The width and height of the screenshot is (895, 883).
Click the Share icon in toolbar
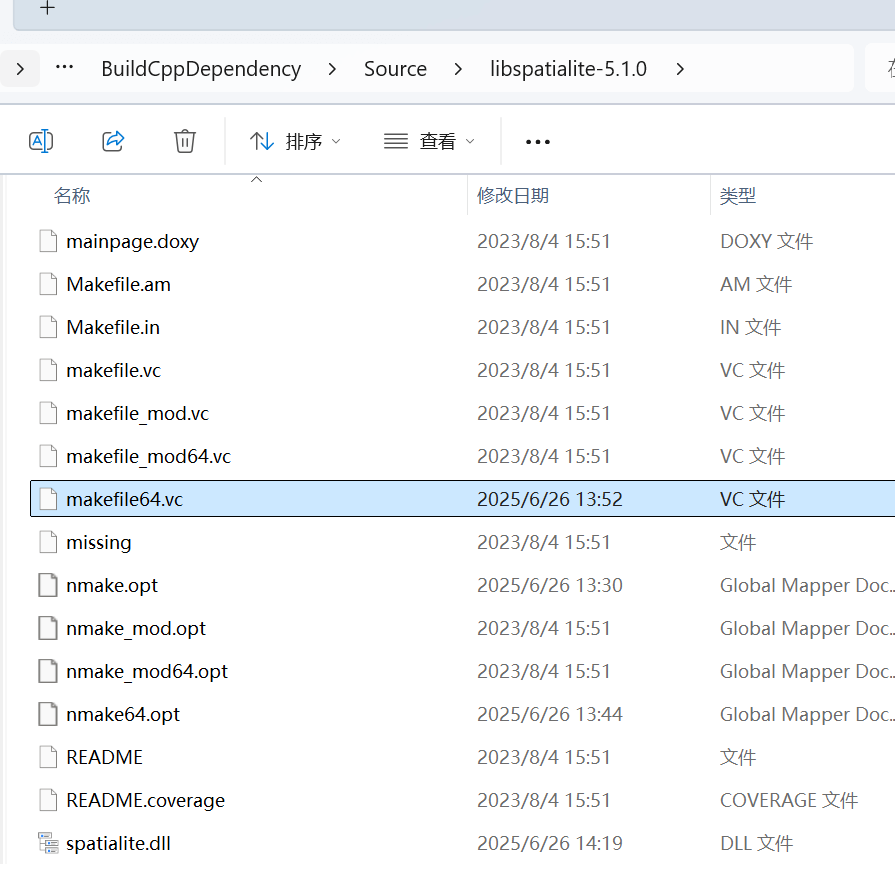pyautogui.click(x=113, y=141)
